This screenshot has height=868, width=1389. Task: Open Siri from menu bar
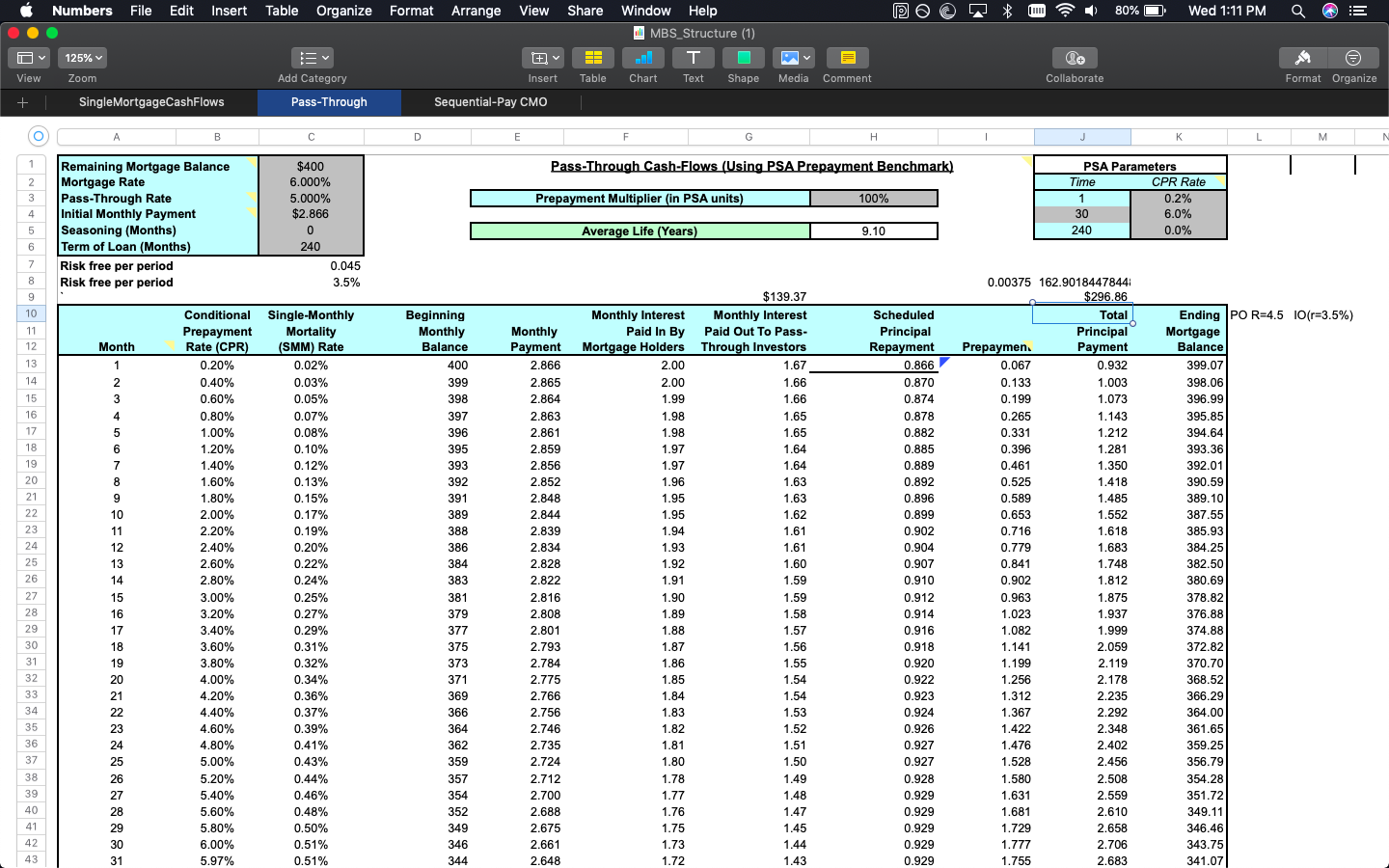click(1330, 11)
